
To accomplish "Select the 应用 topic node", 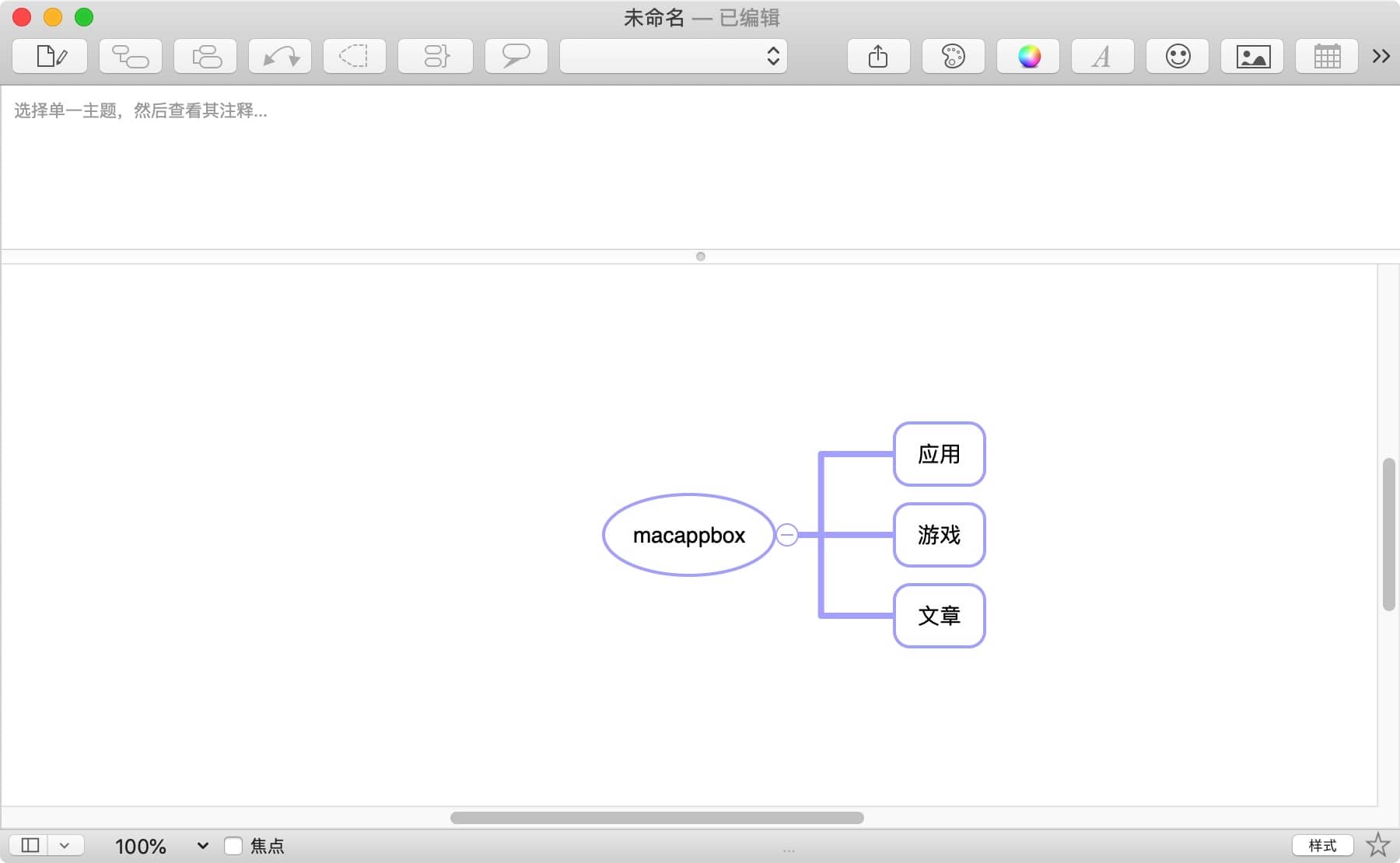I will (940, 454).
